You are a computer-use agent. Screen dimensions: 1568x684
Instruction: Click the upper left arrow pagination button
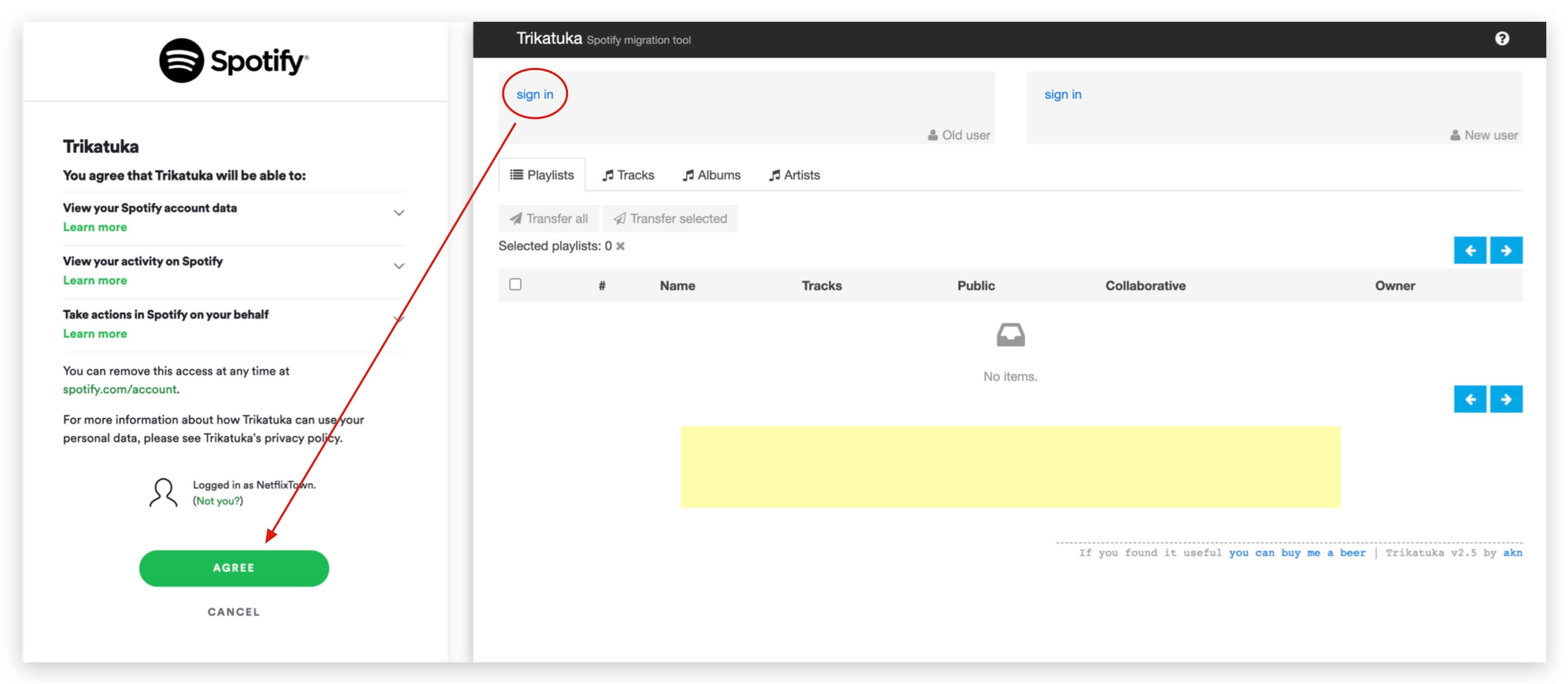pos(1469,250)
